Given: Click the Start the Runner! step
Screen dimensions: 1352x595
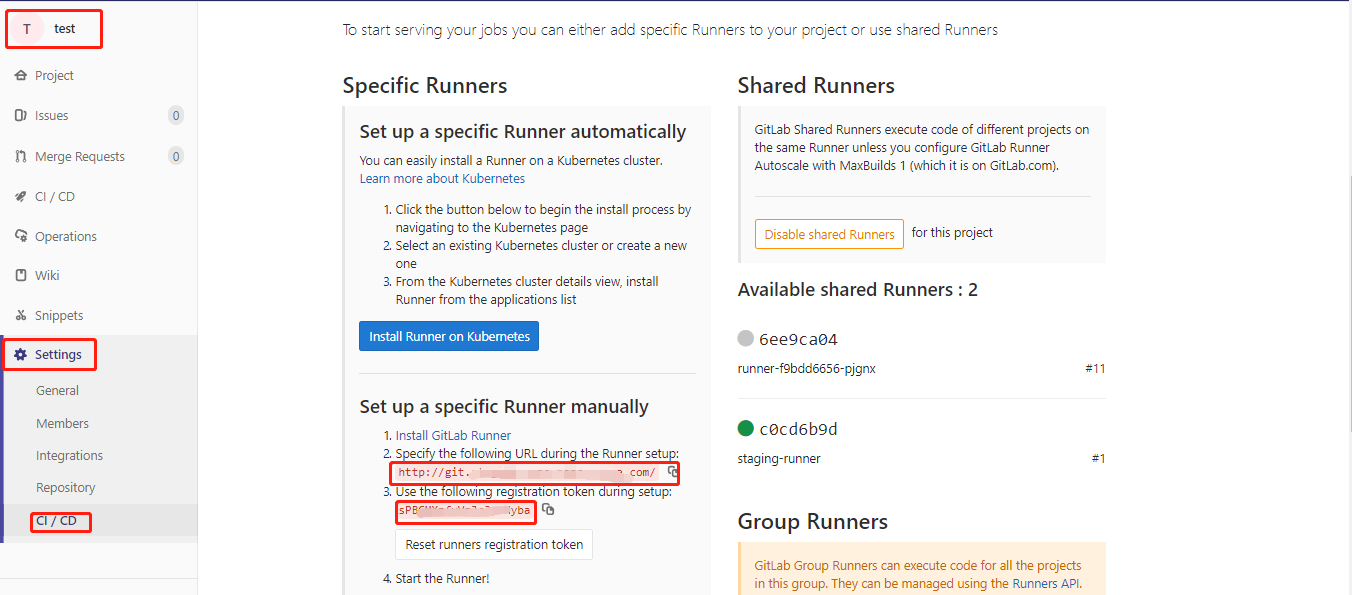Looking at the screenshot, I should click(x=443, y=579).
